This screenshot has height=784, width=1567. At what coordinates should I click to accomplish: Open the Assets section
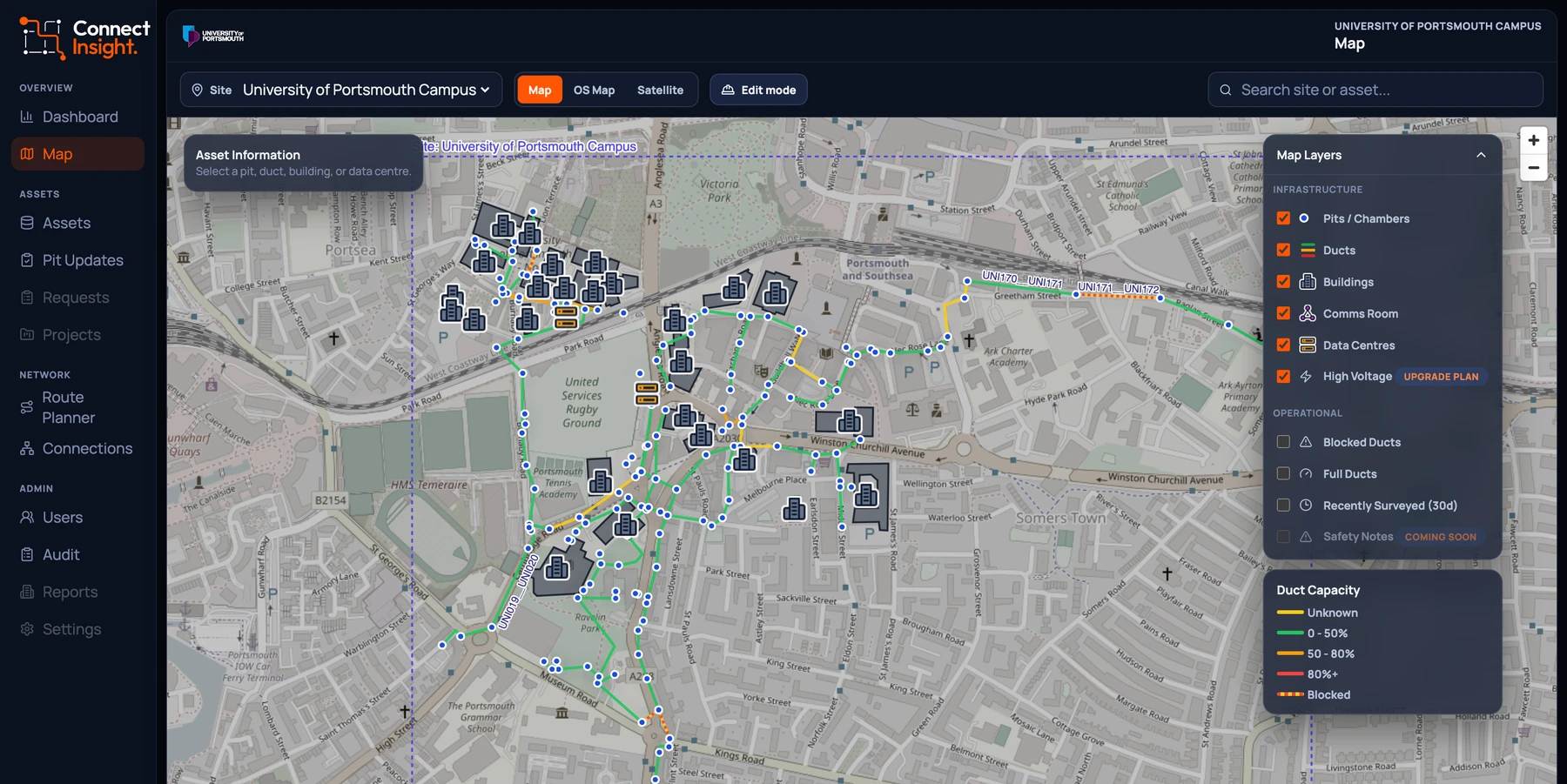(77, 223)
